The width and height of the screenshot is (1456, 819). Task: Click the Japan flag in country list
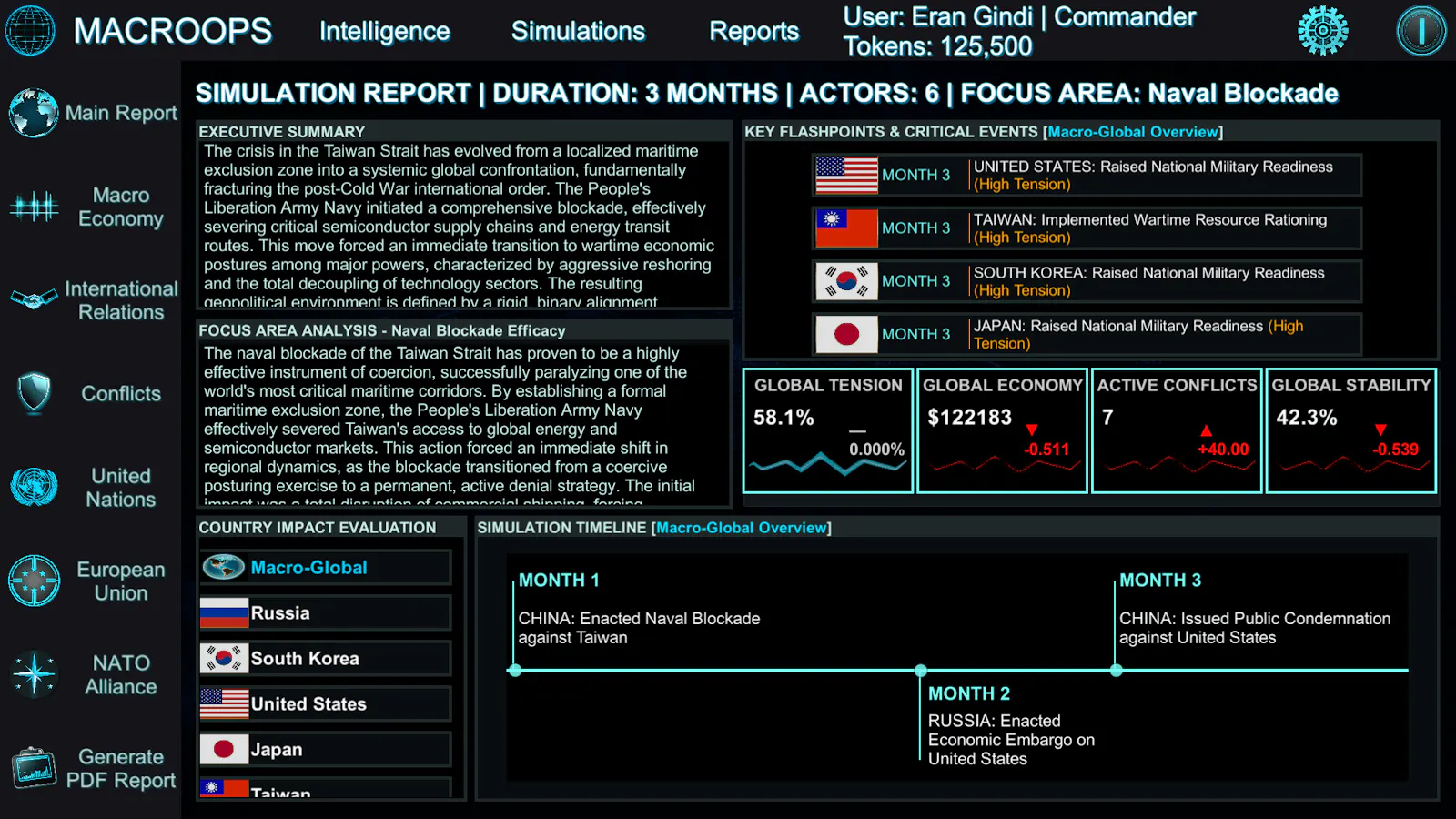tap(224, 749)
